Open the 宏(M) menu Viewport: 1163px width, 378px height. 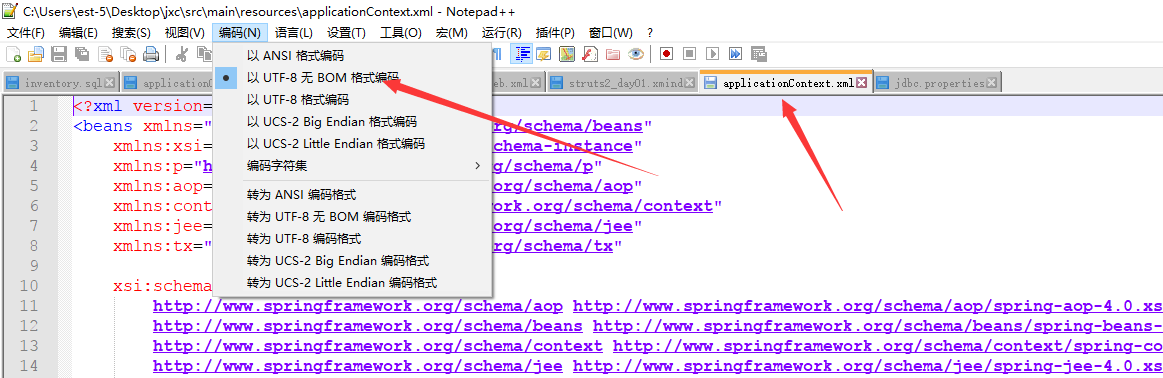tap(452, 33)
